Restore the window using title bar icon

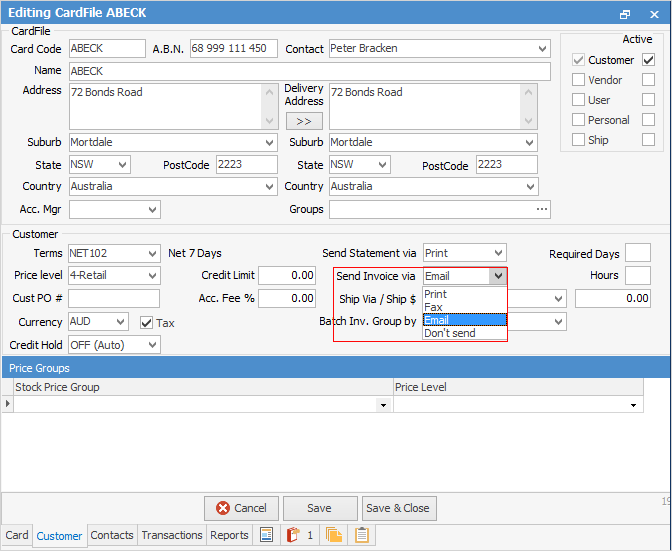[625, 14]
